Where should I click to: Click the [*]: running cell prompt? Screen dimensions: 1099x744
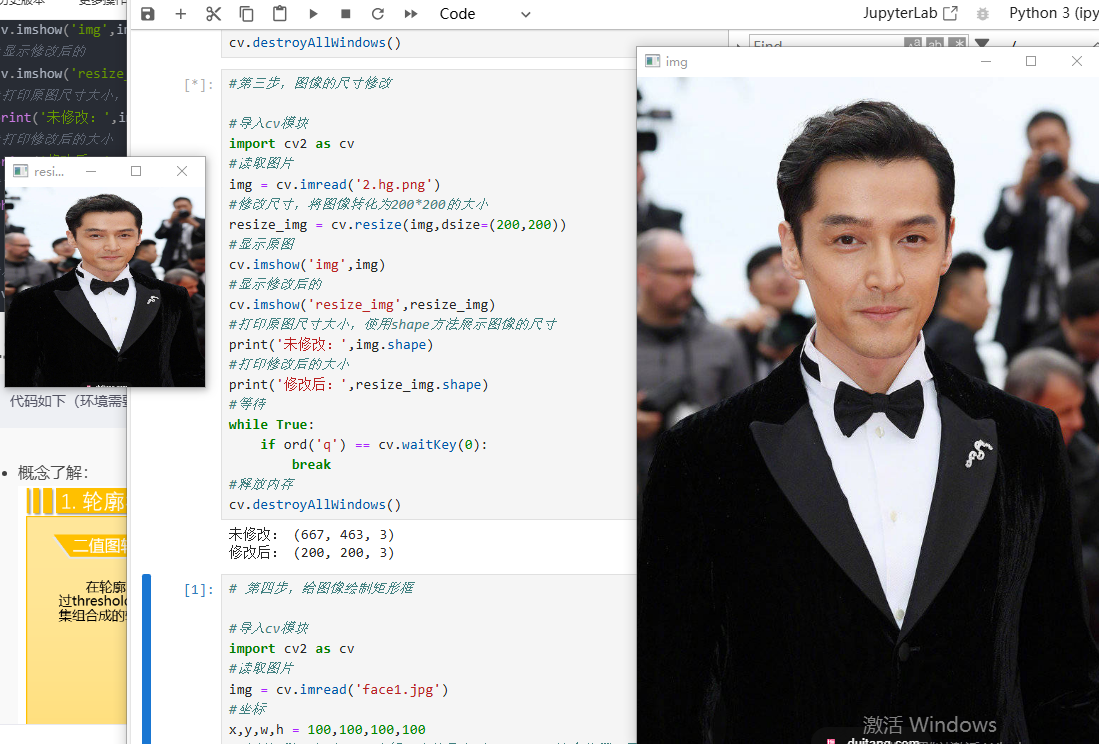198,85
